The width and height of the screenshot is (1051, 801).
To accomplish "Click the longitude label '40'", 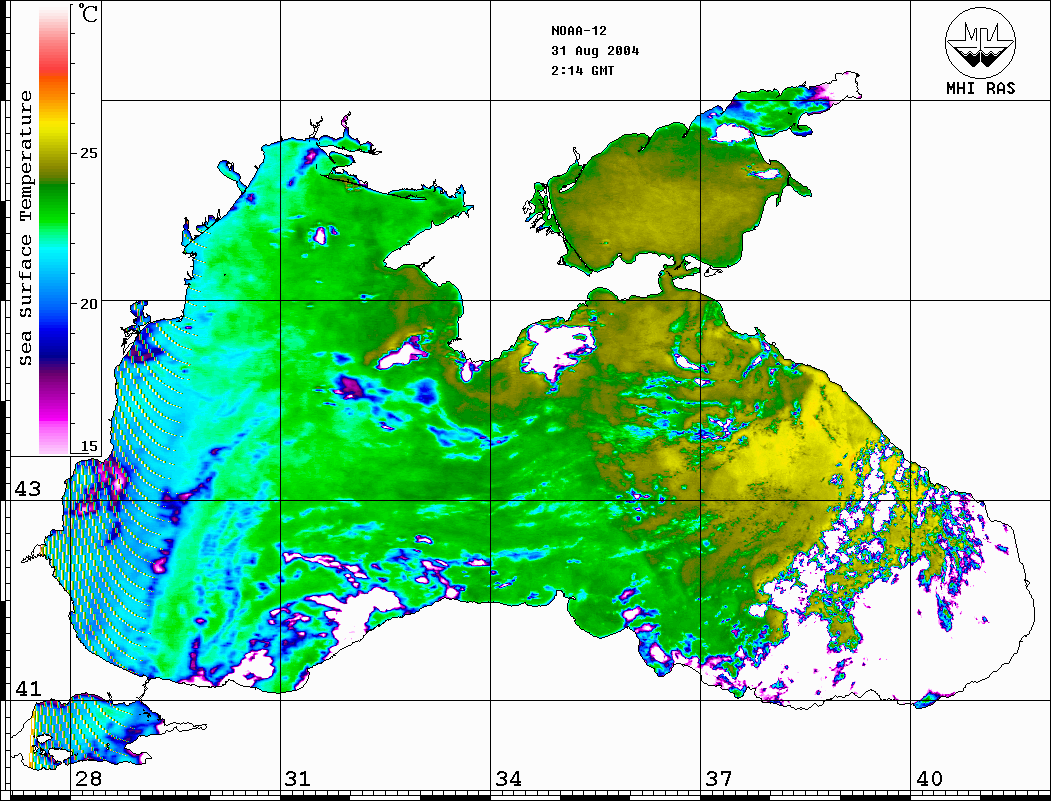I will 929,779.
